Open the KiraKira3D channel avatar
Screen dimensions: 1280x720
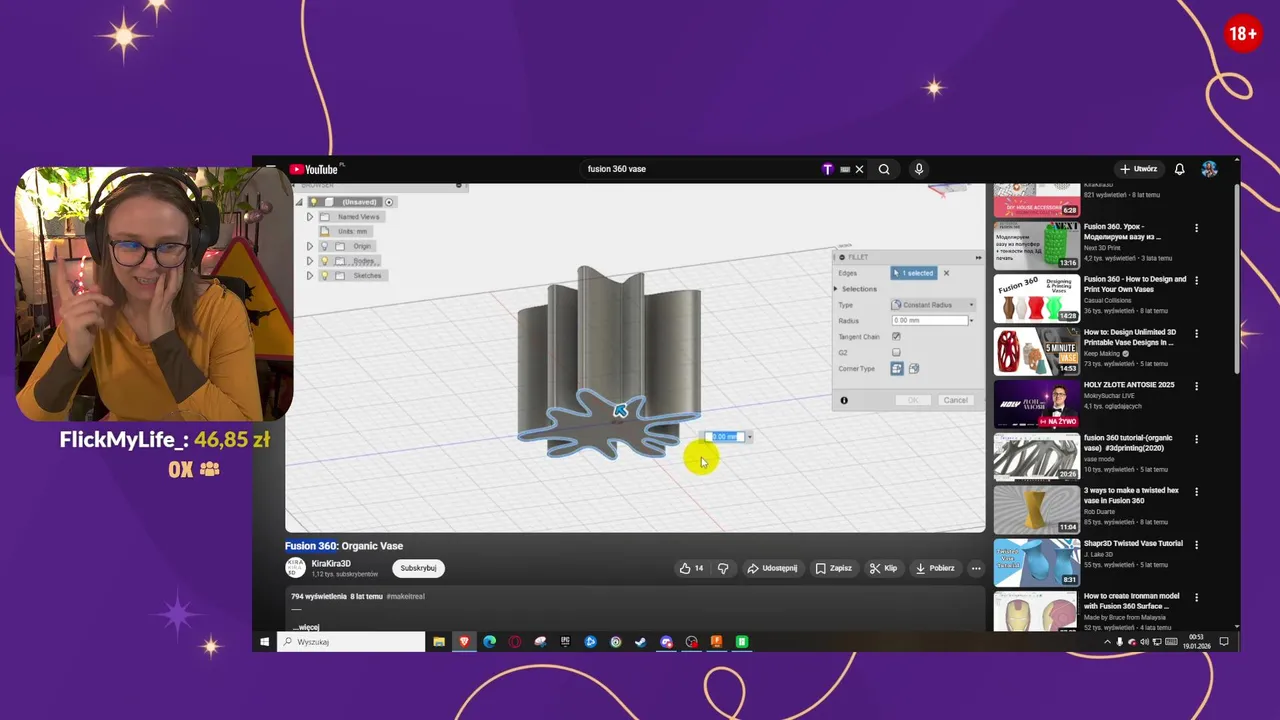point(295,567)
